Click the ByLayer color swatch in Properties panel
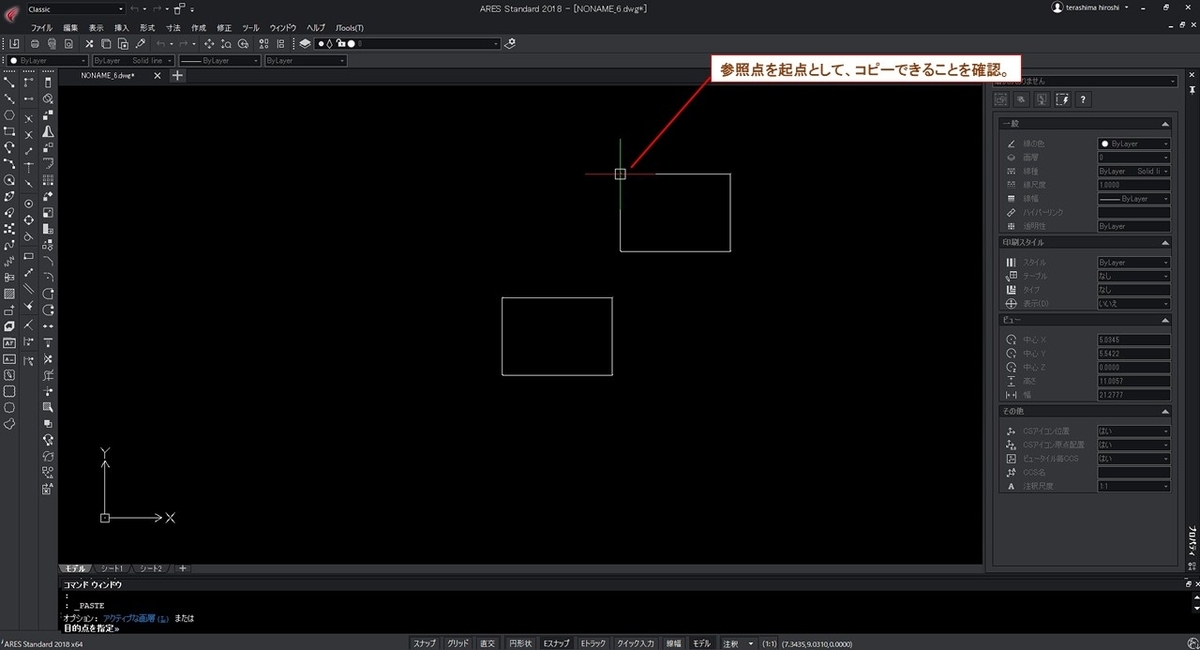Screen dimensions: 1200x650 [1107, 143]
